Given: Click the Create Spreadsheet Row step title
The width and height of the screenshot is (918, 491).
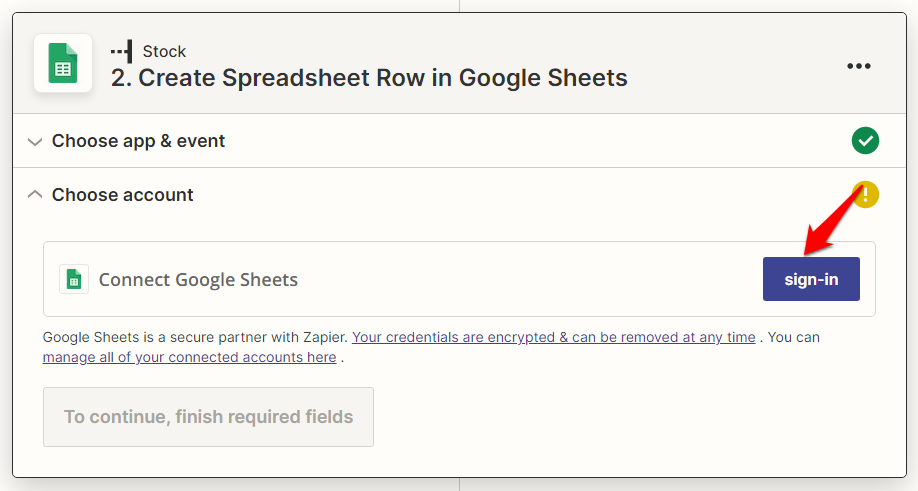Looking at the screenshot, I should click(369, 78).
